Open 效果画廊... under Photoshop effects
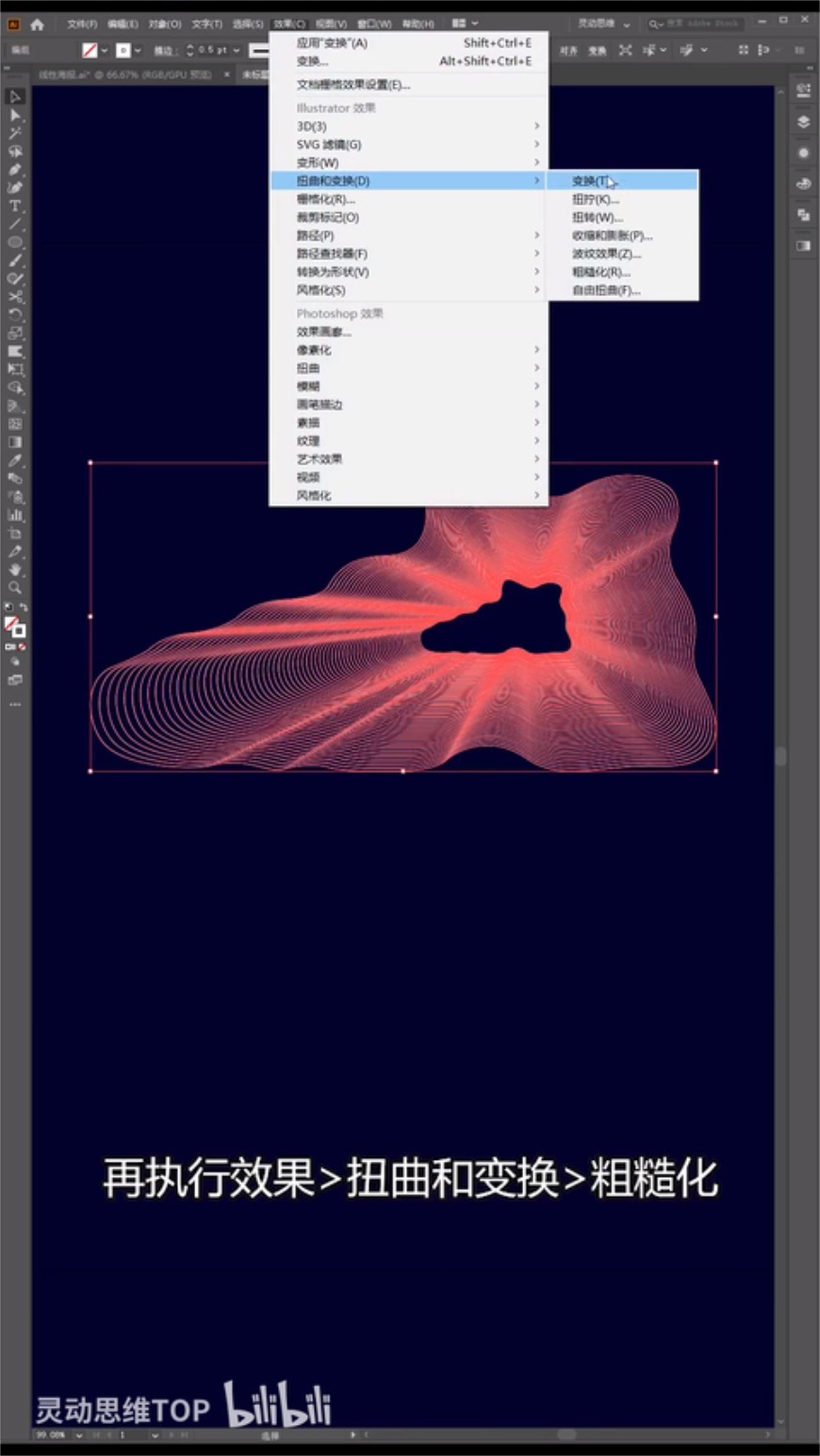This screenshot has height=1456, width=820. [x=324, y=332]
